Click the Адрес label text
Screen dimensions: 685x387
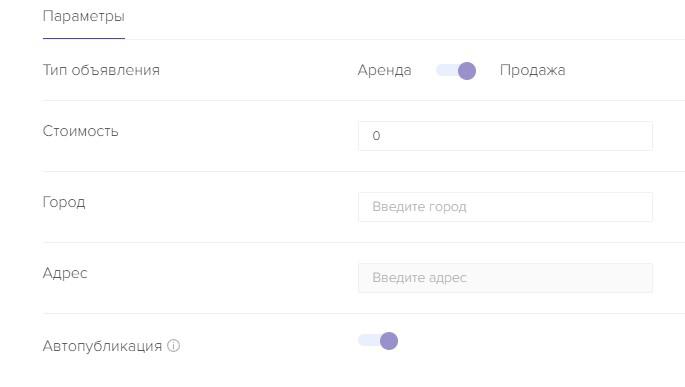click(x=65, y=273)
